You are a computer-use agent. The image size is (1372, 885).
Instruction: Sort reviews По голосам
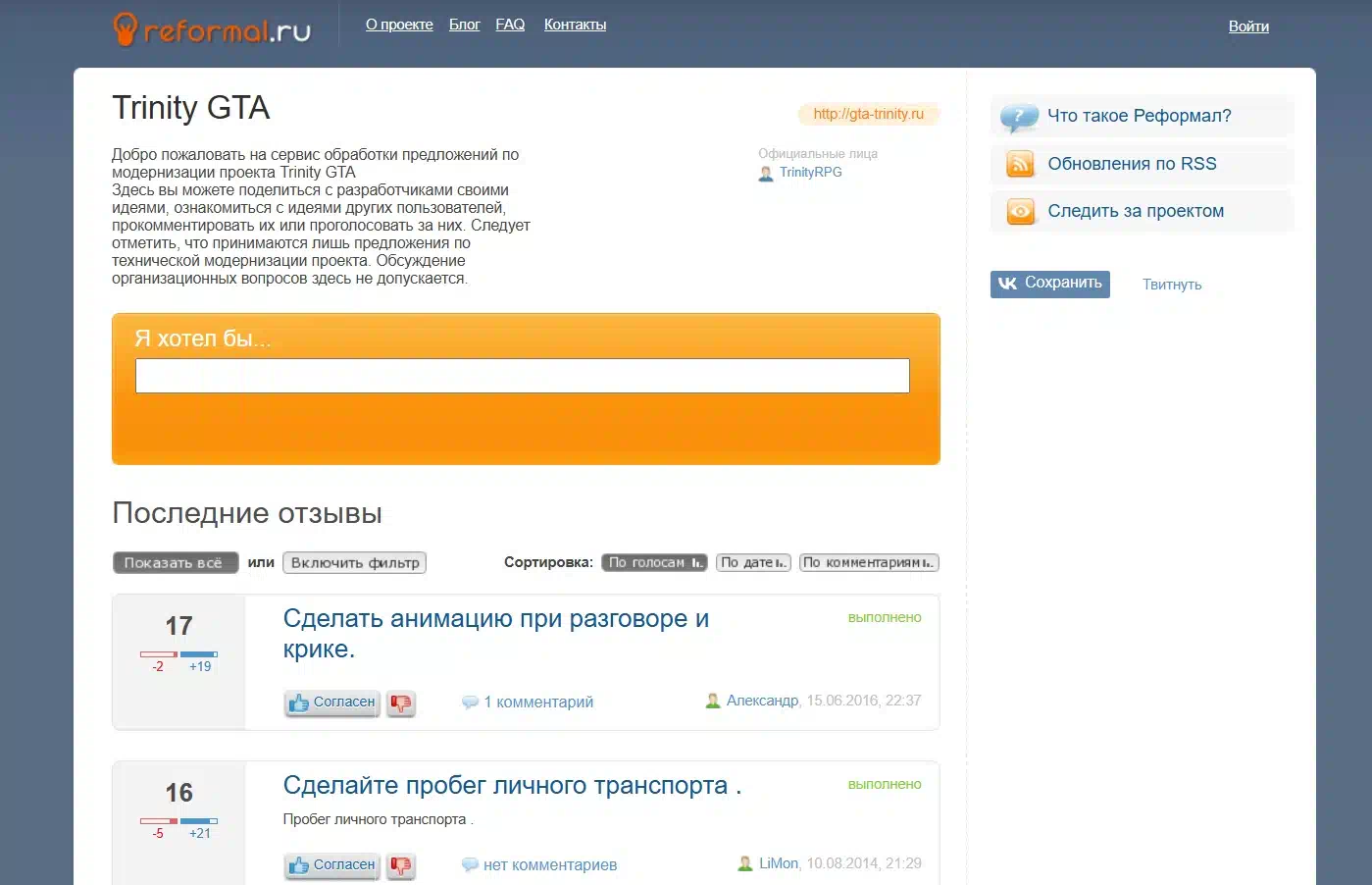click(x=654, y=563)
